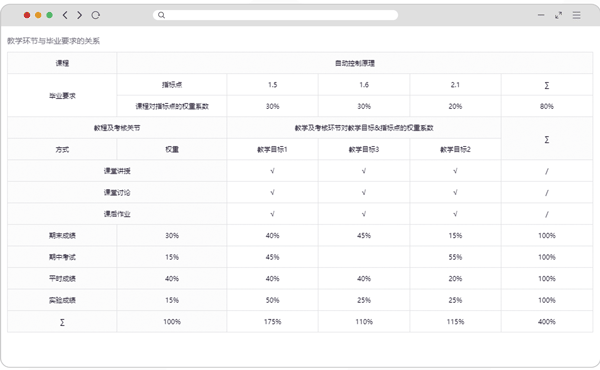Click the browser back arrow
The width and height of the screenshot is (600, 370).
coord(65,15)
